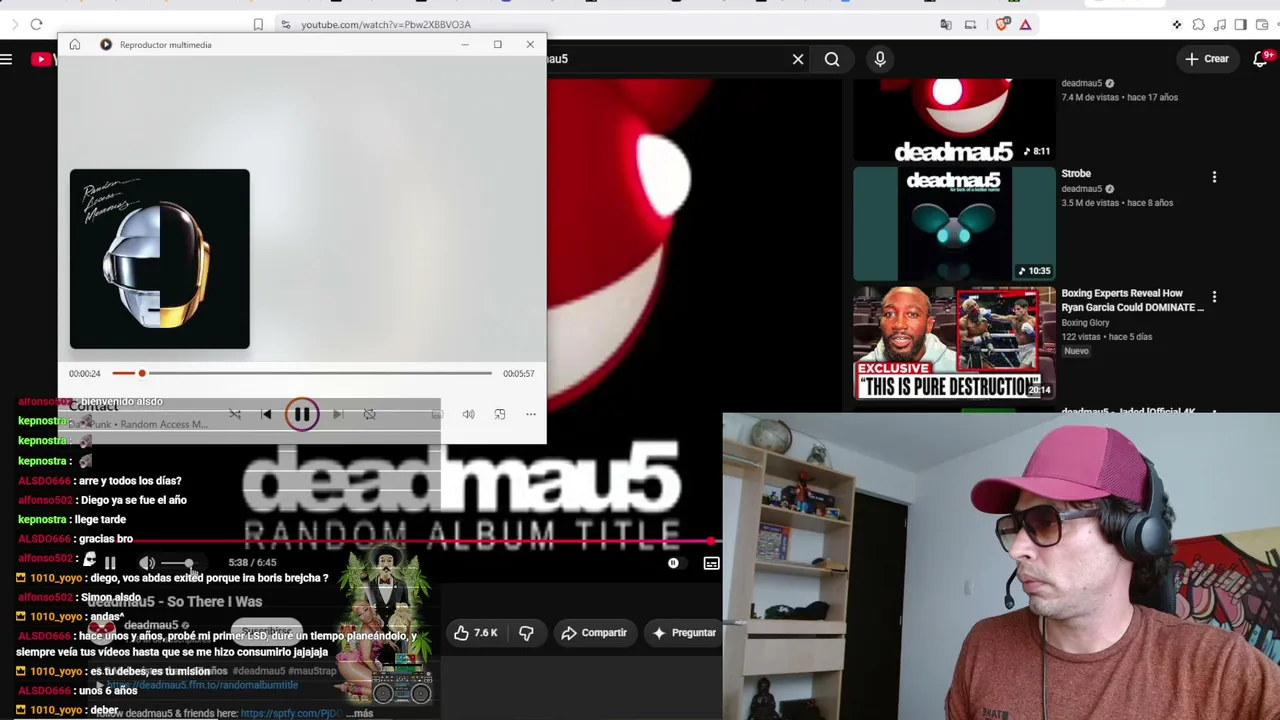This screenshot has width=1280, height=720.
Task: Click the video title 'deadmau5 - So There I Was'
Action: point(175,601)
